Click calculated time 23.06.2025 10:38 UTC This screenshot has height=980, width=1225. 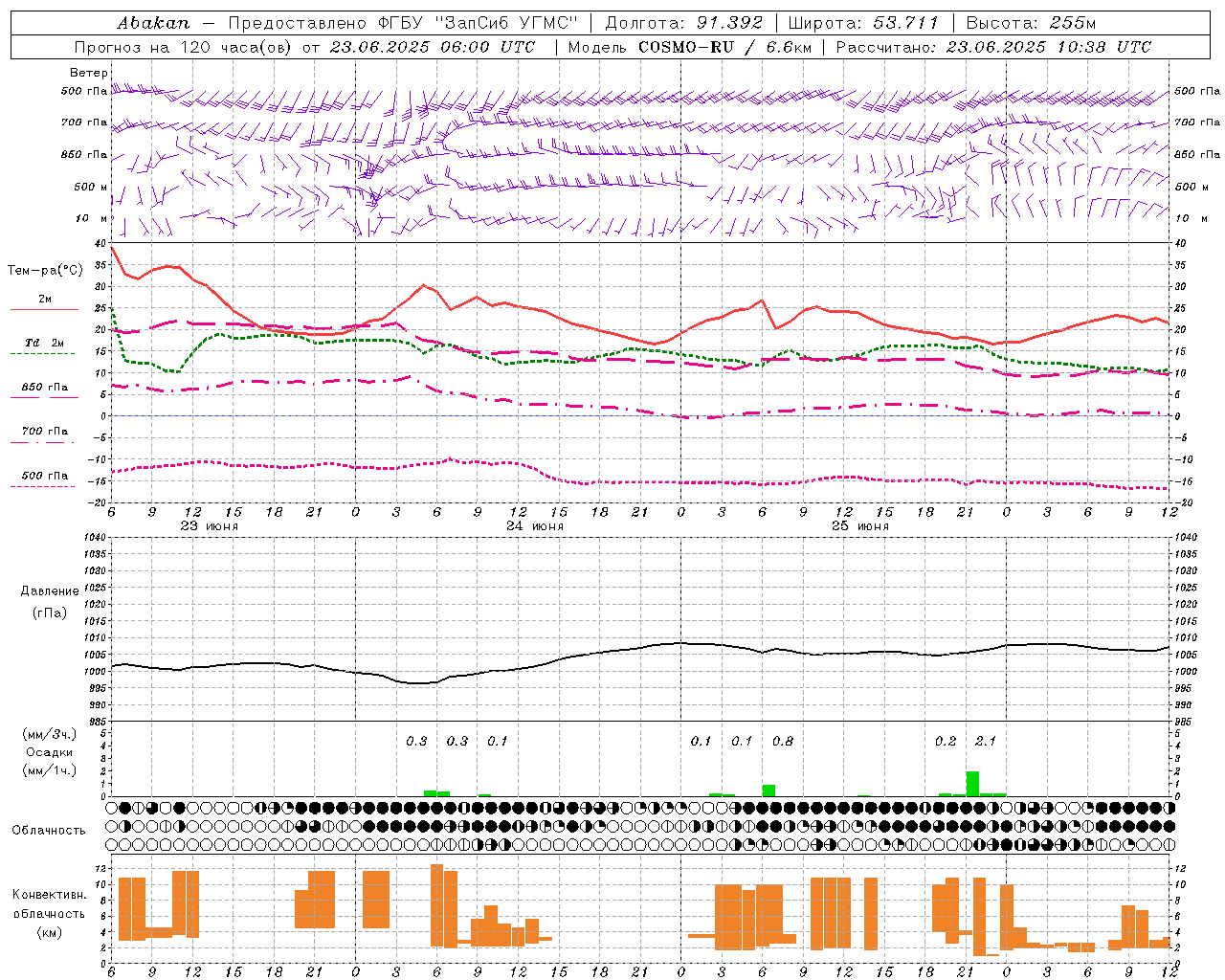pos(1048,47)
